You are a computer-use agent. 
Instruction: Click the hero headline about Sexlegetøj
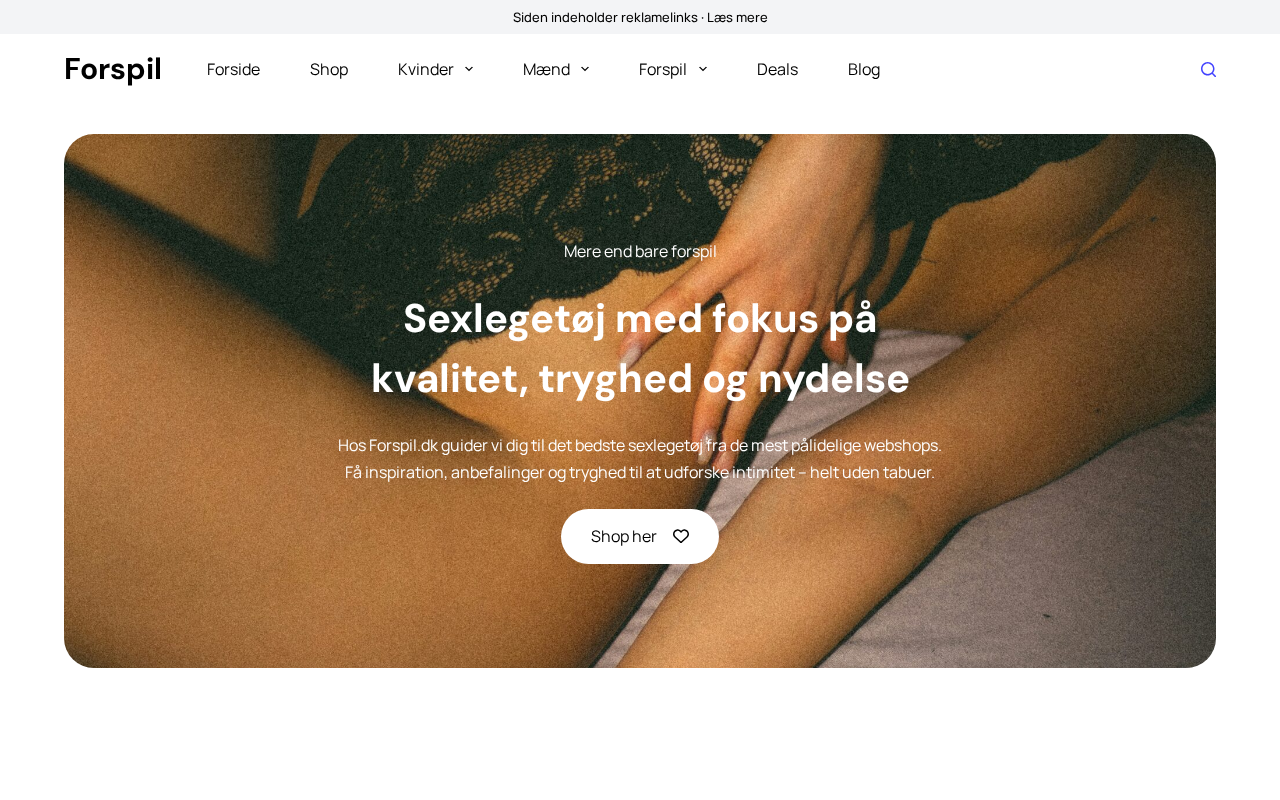(x=640, y=348)
